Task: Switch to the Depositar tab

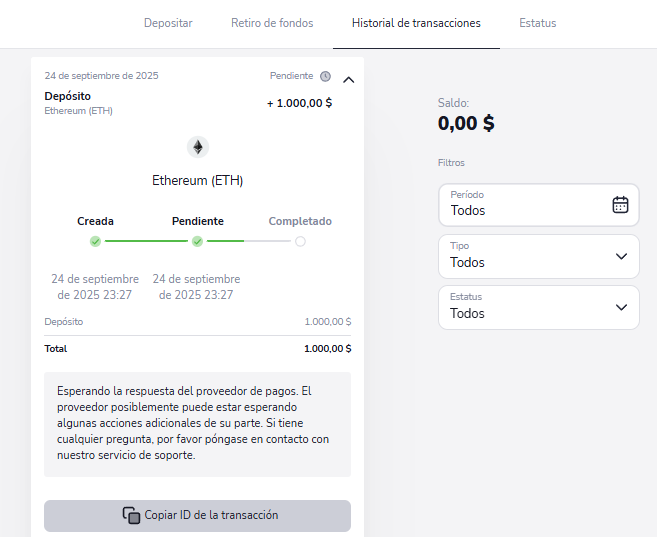Action: (x=168, y=23)
